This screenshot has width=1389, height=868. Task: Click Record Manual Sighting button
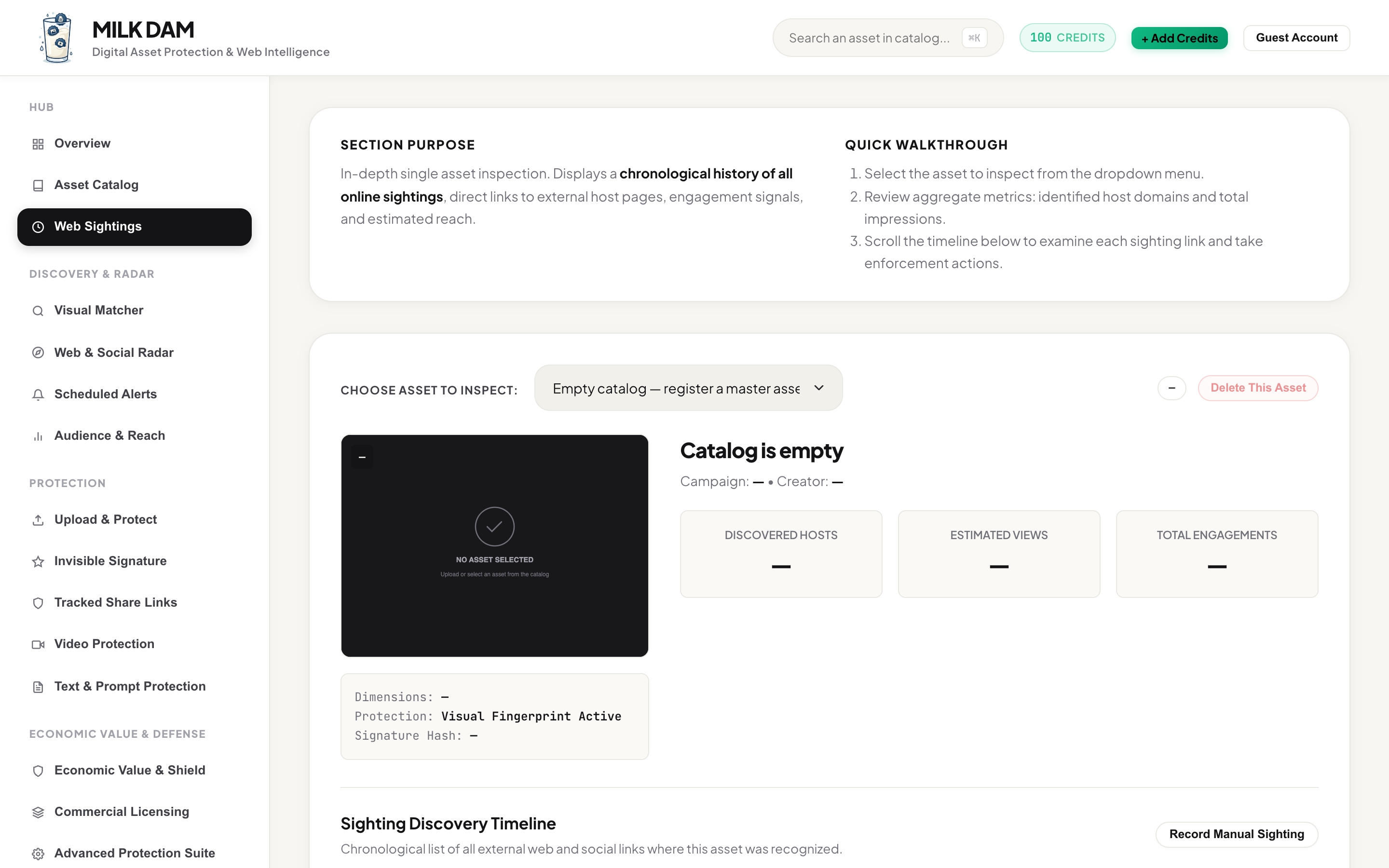(x=1236, y=834)
